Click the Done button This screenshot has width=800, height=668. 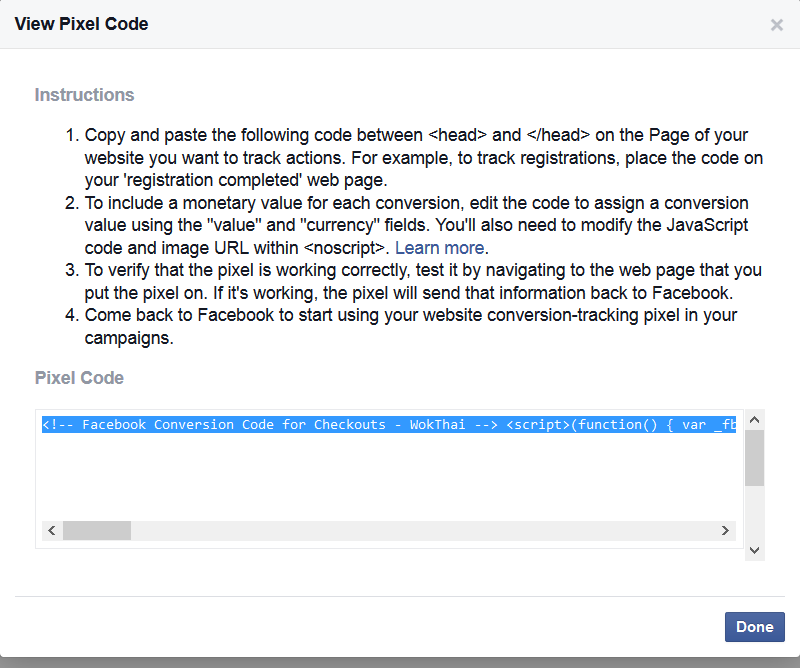pos(755,627)
